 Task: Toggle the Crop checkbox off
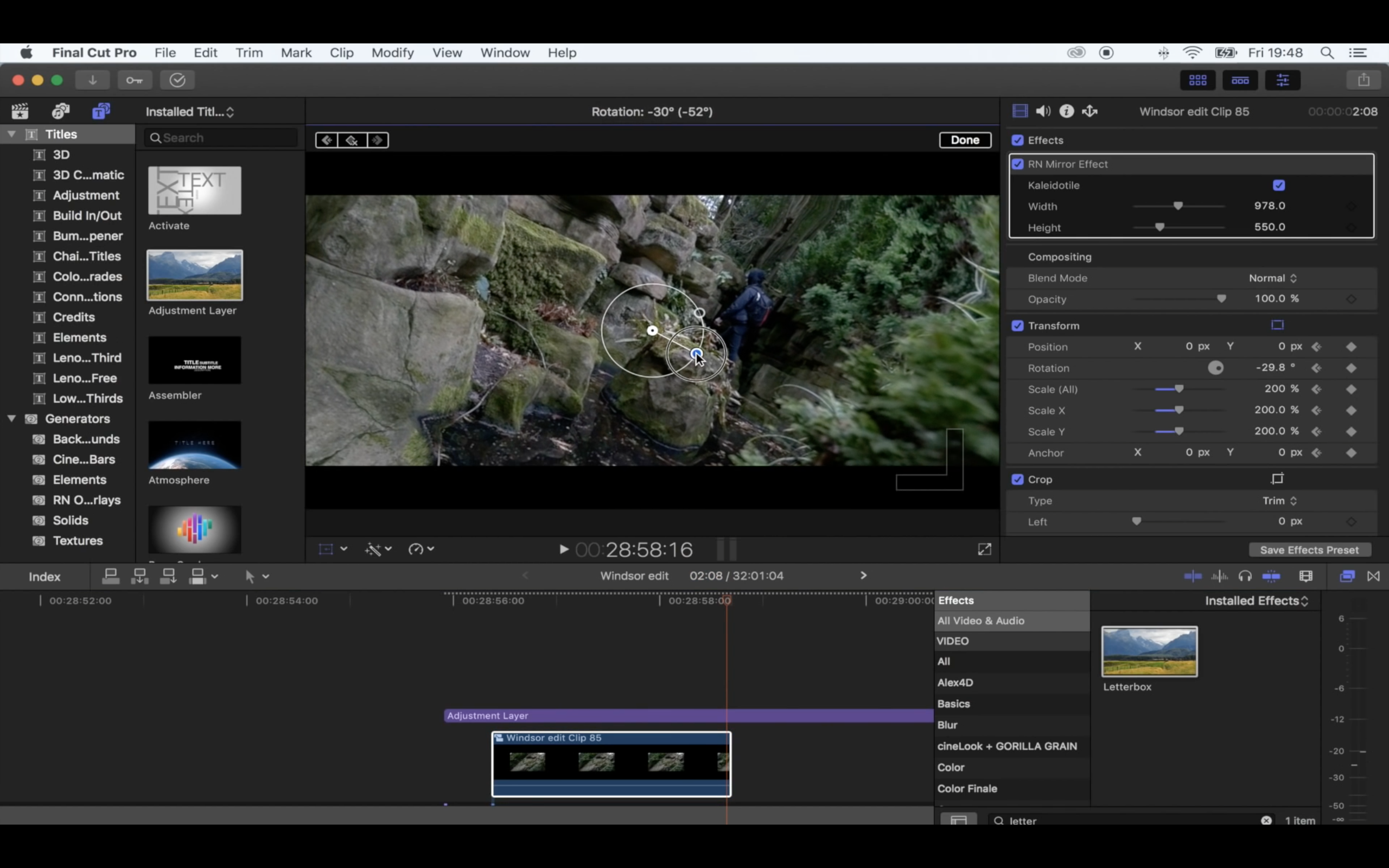[x=1018, y=480]
